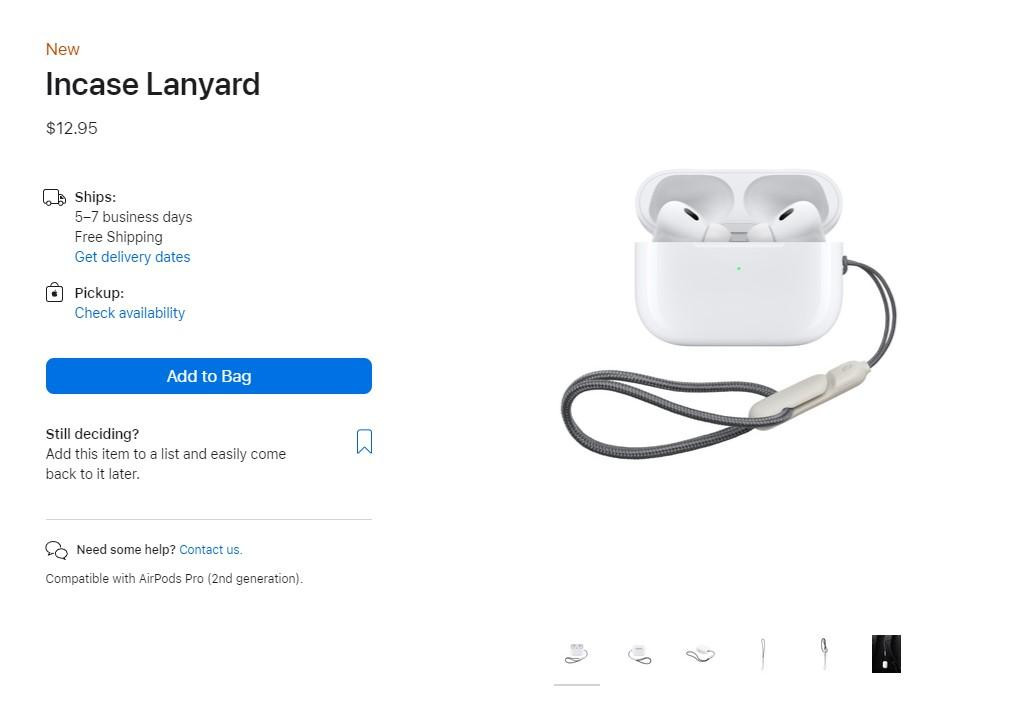This screenshot has height=711, width=1009.
Task: Show the fourth thumbnail of the straight lanyard
Action: (763, 654)
